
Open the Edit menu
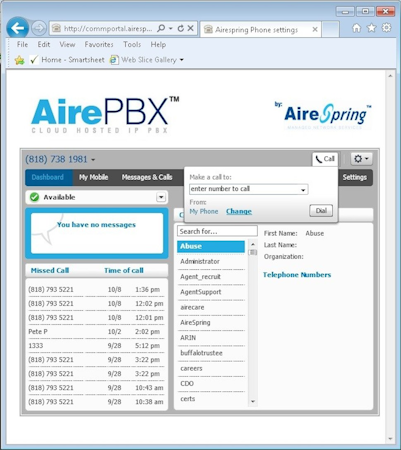43,44
